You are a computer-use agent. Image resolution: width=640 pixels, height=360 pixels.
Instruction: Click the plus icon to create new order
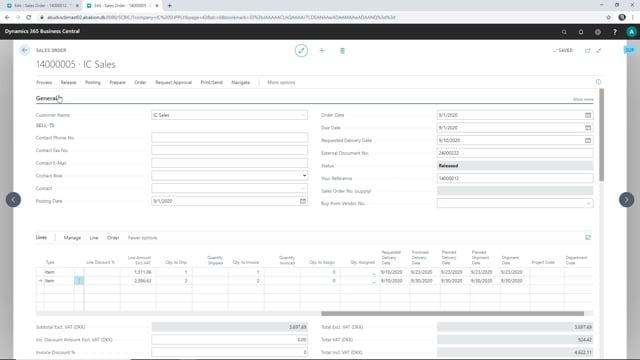tap(322, 51)
